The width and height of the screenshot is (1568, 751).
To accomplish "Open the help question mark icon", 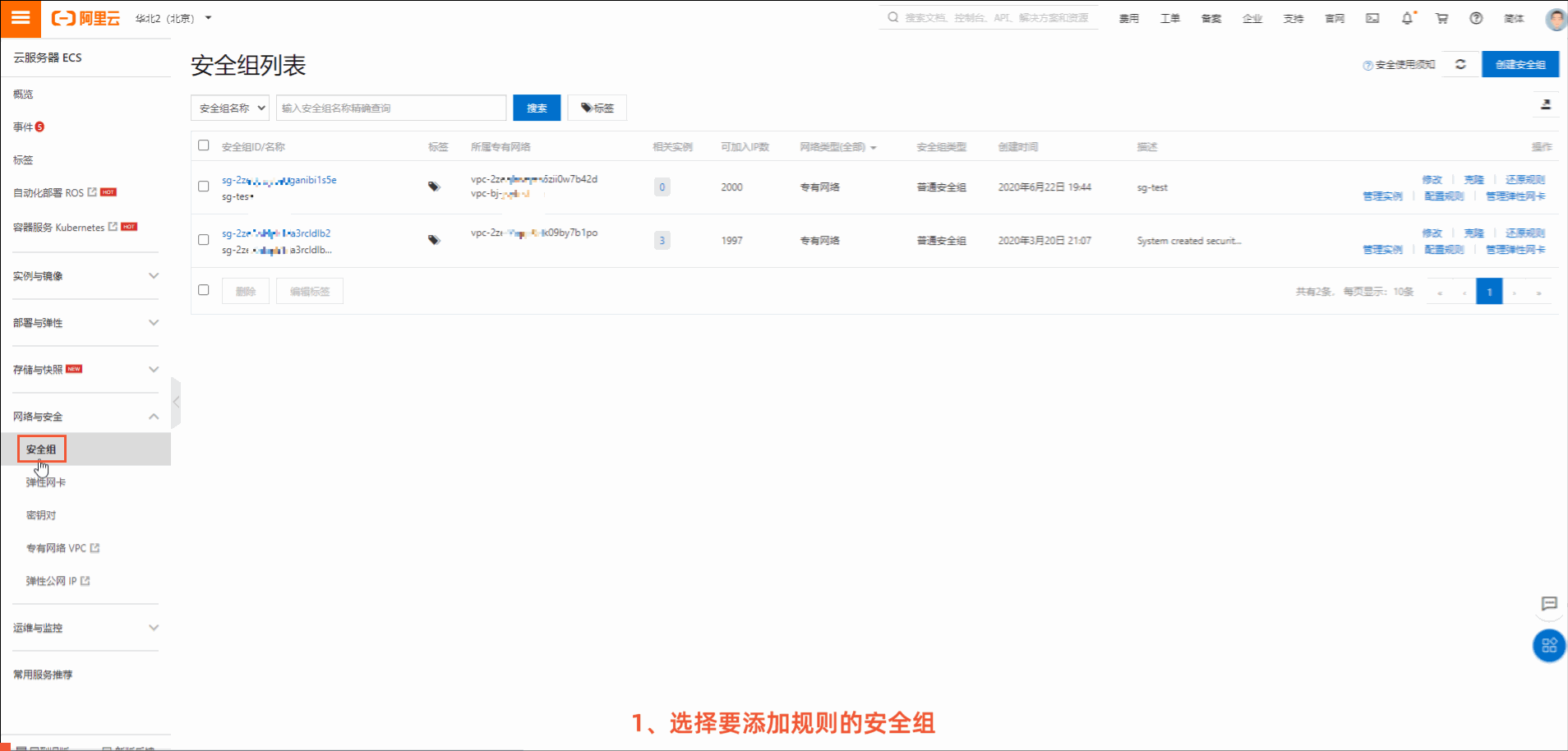I will [1477, 17].
